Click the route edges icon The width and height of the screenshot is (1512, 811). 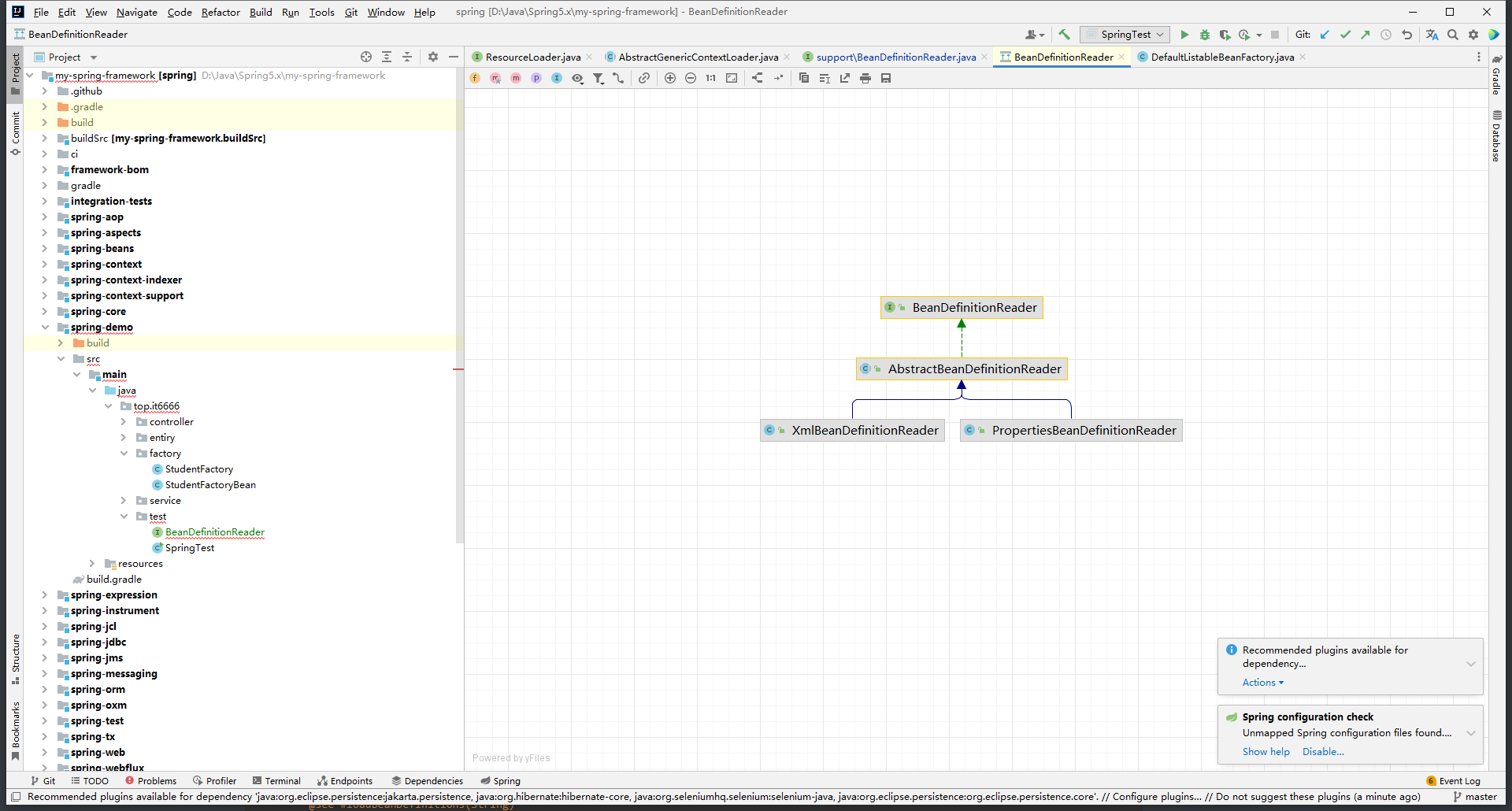(778, 78)
